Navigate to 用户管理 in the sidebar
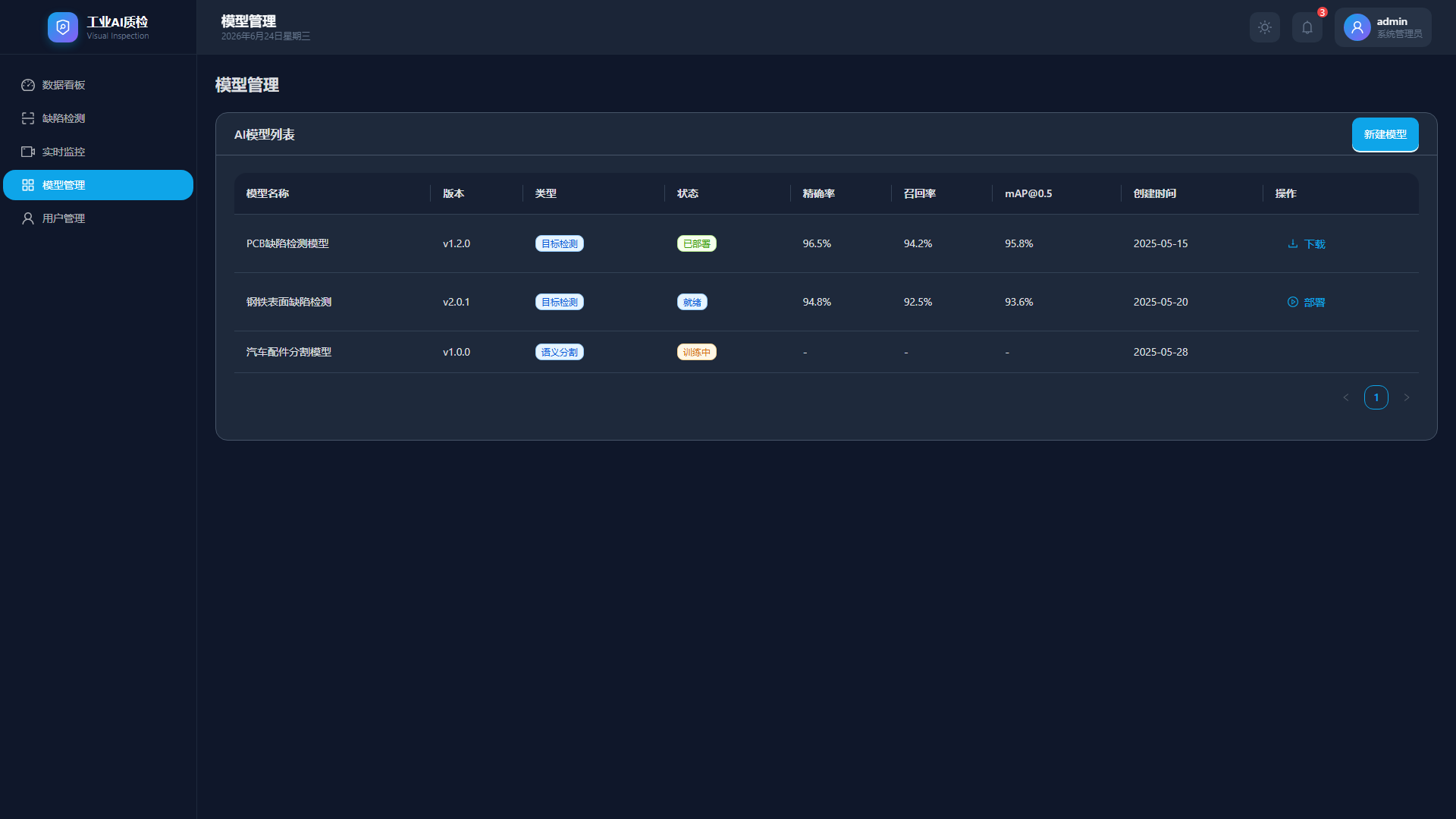This screenshot has width=1456, height=819. click(x=99, y=218)
